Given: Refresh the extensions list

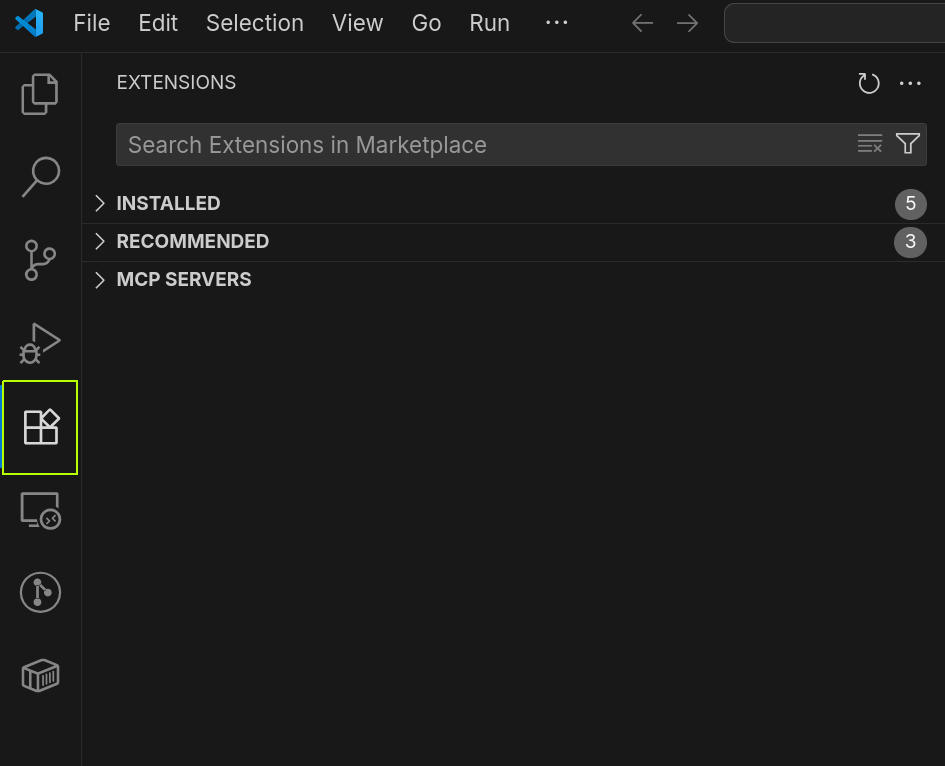Looking at the screenshot, I should (x=868, y=83).
